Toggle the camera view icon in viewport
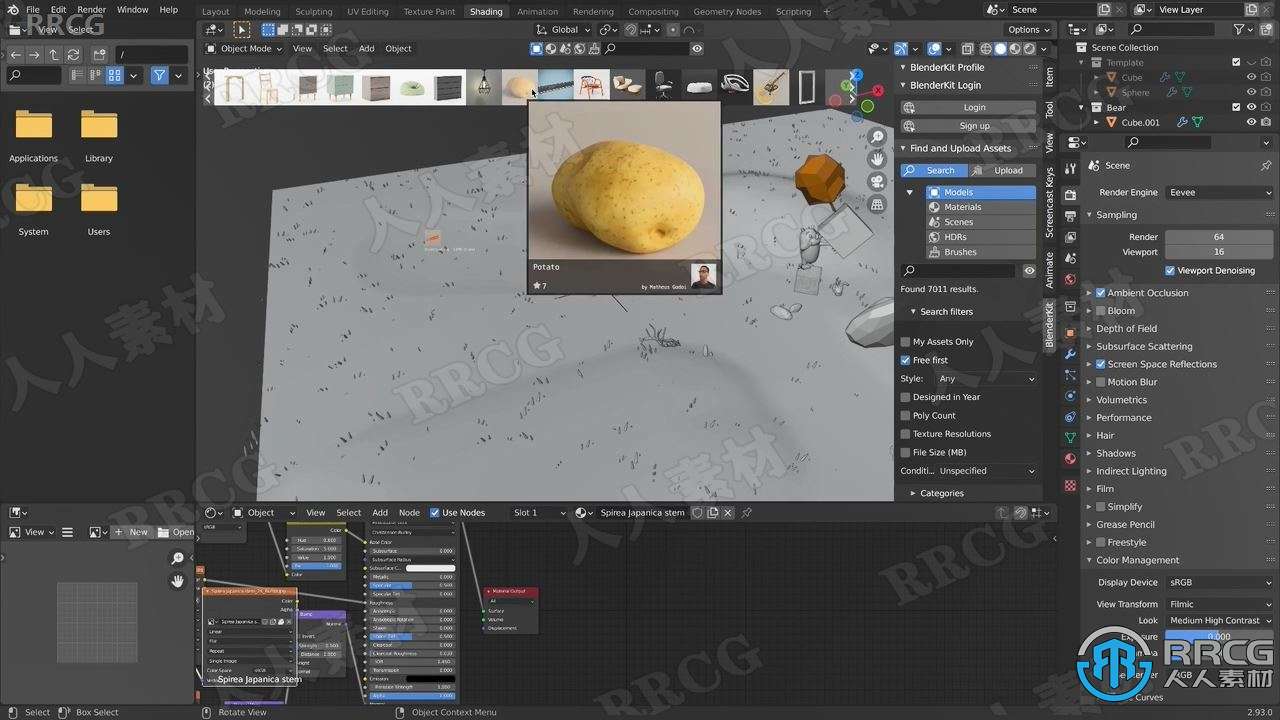Image resolution: width=1280 pixels, height=720 pixels. (877, 182)
